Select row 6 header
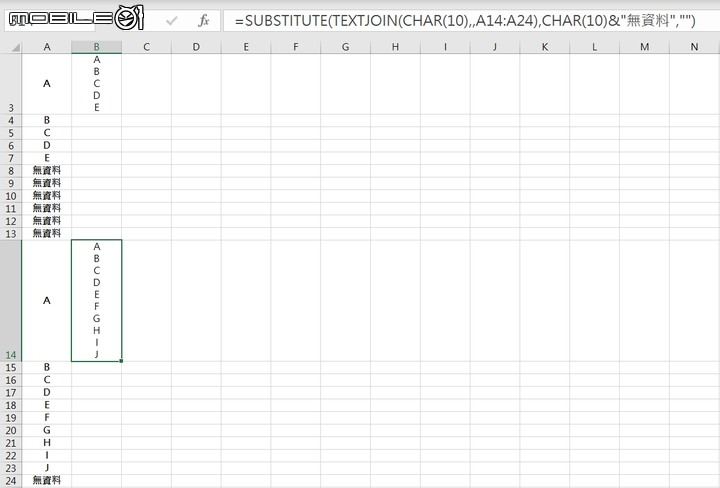Screen dimensions: 720x488 pos(11,146)
